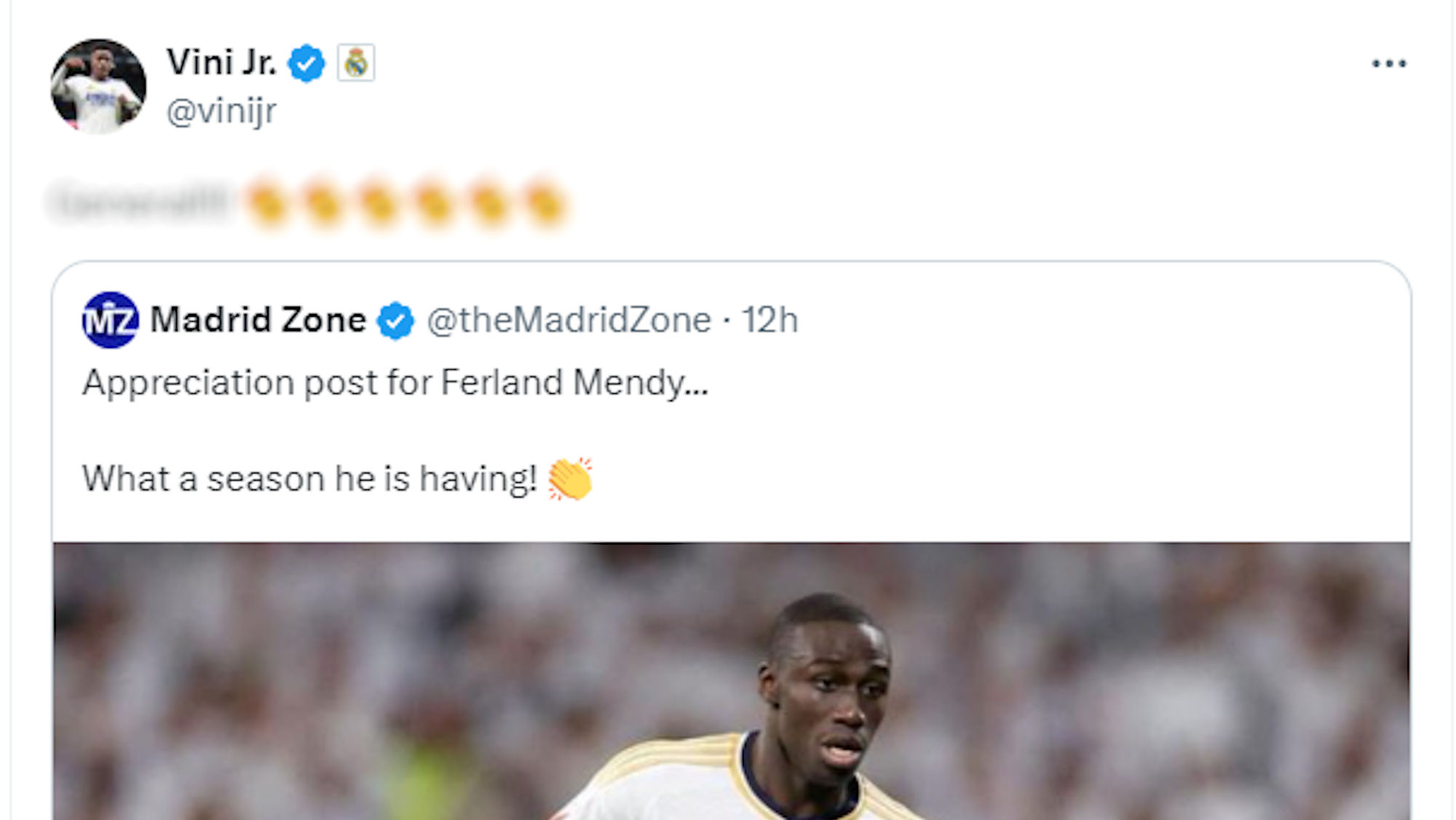Click the last blurred emoji in Vini's tweet
This screenshot has width=1456, height=820.
click(545, 204)
